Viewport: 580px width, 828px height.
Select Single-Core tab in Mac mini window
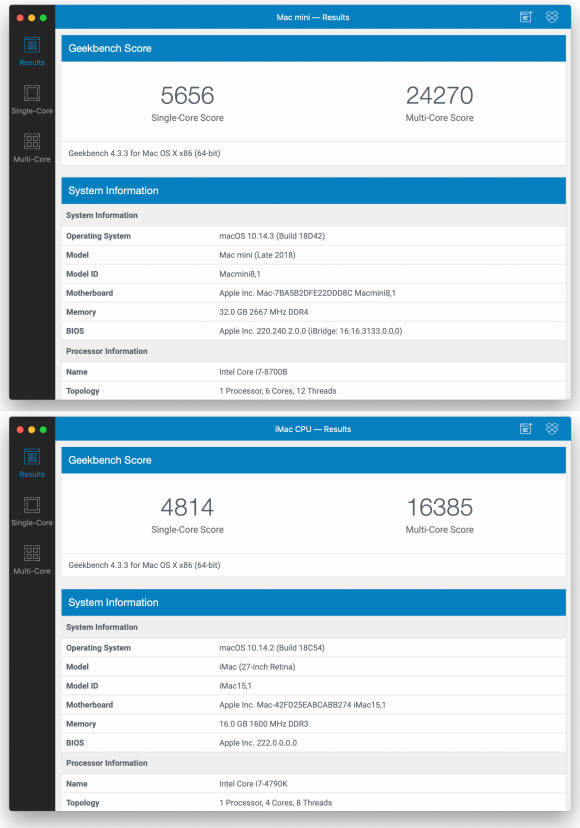point(32,99)
